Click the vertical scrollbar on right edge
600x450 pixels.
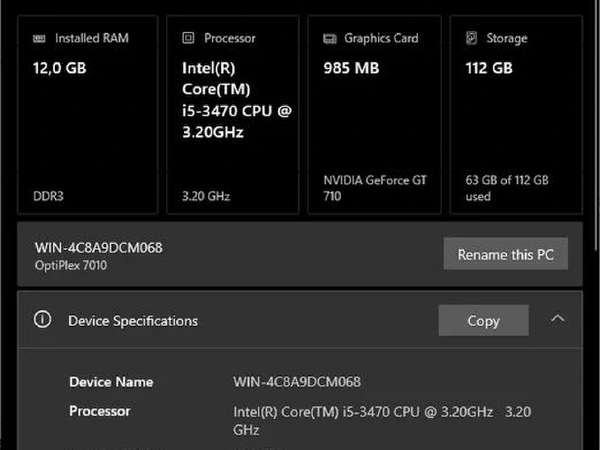pyautogui.click(x=597, y=126)
